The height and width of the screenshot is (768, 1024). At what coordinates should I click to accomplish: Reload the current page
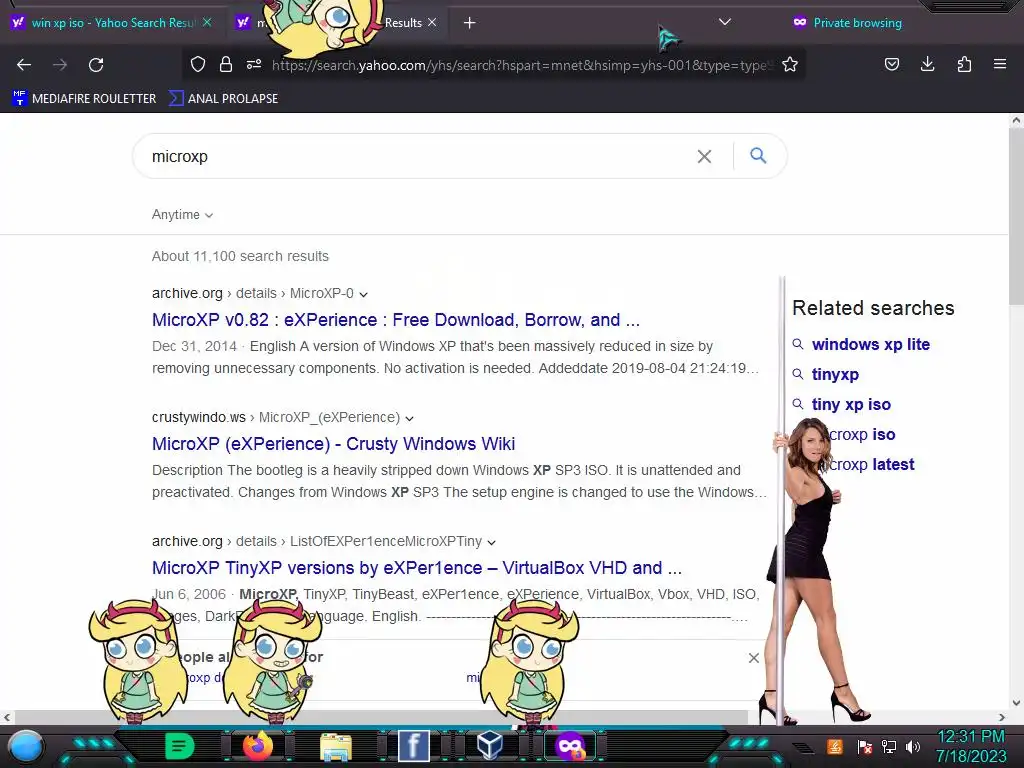(x=96, y=65)
